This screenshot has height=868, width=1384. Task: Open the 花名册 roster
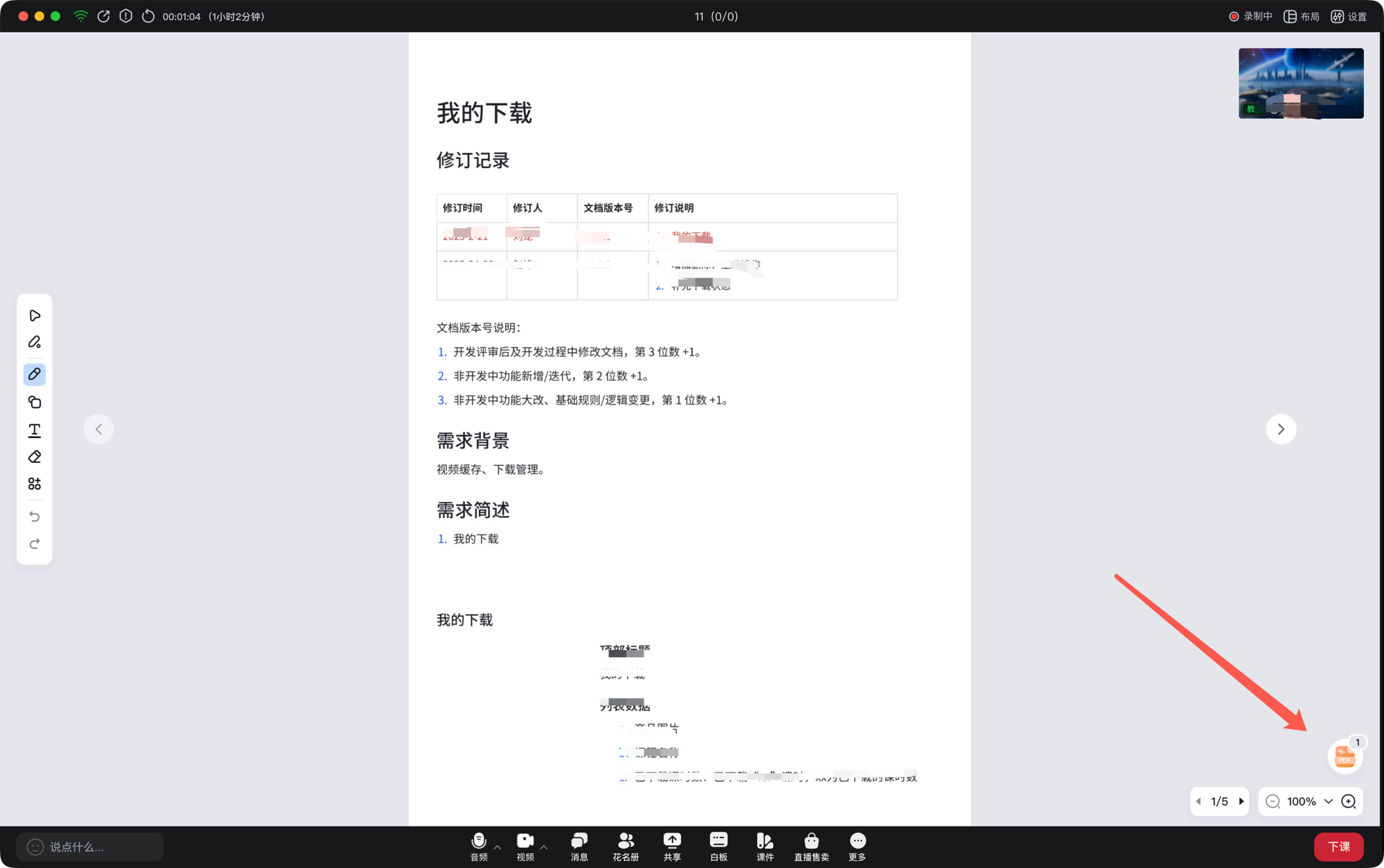click(x=626, y=847)
